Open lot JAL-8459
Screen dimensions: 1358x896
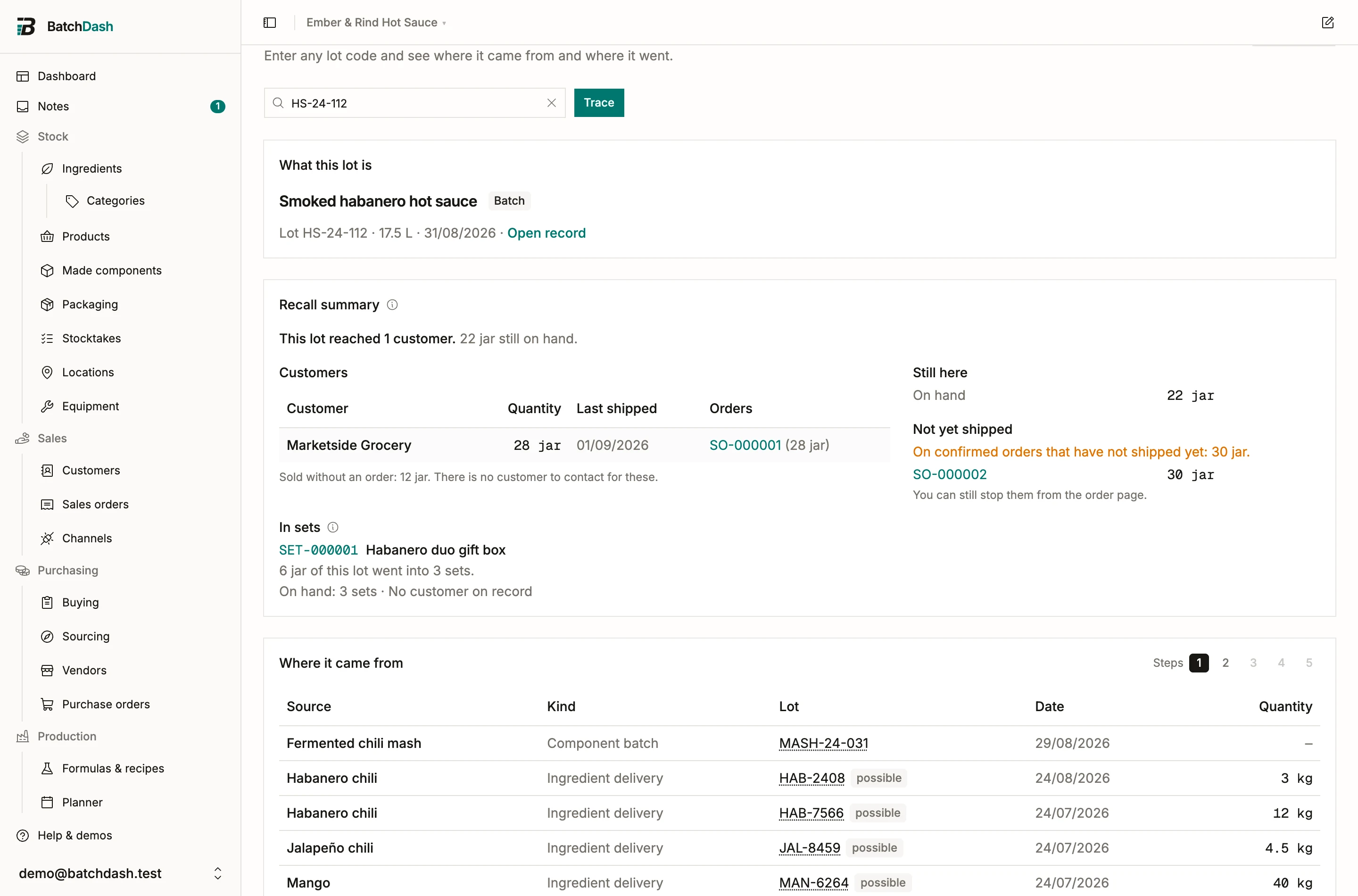(810, 848)
